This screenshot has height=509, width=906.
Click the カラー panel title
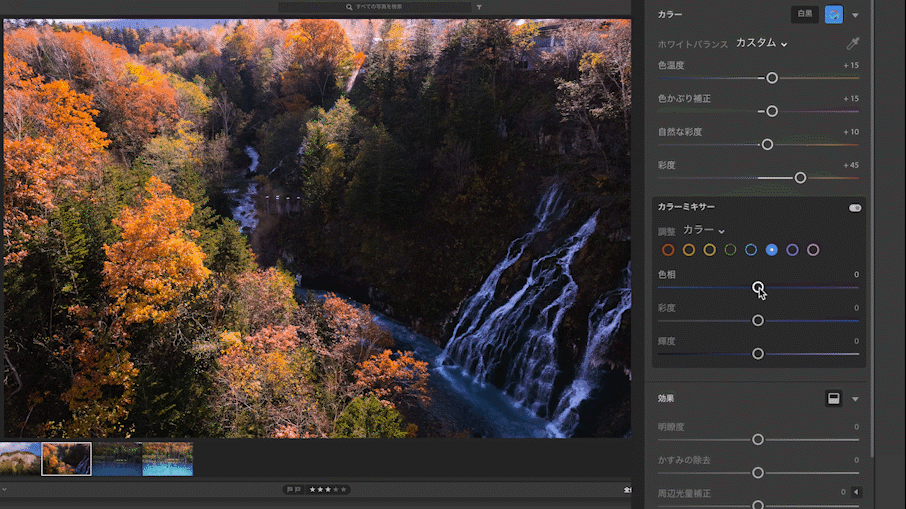point(670,14)
